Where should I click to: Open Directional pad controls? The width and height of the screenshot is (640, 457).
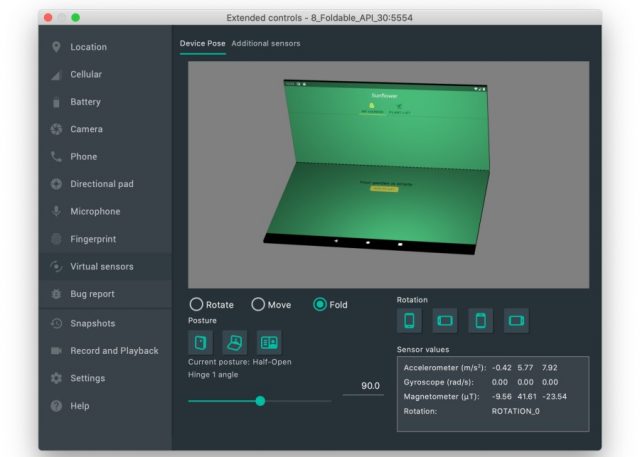pos(105,184)
